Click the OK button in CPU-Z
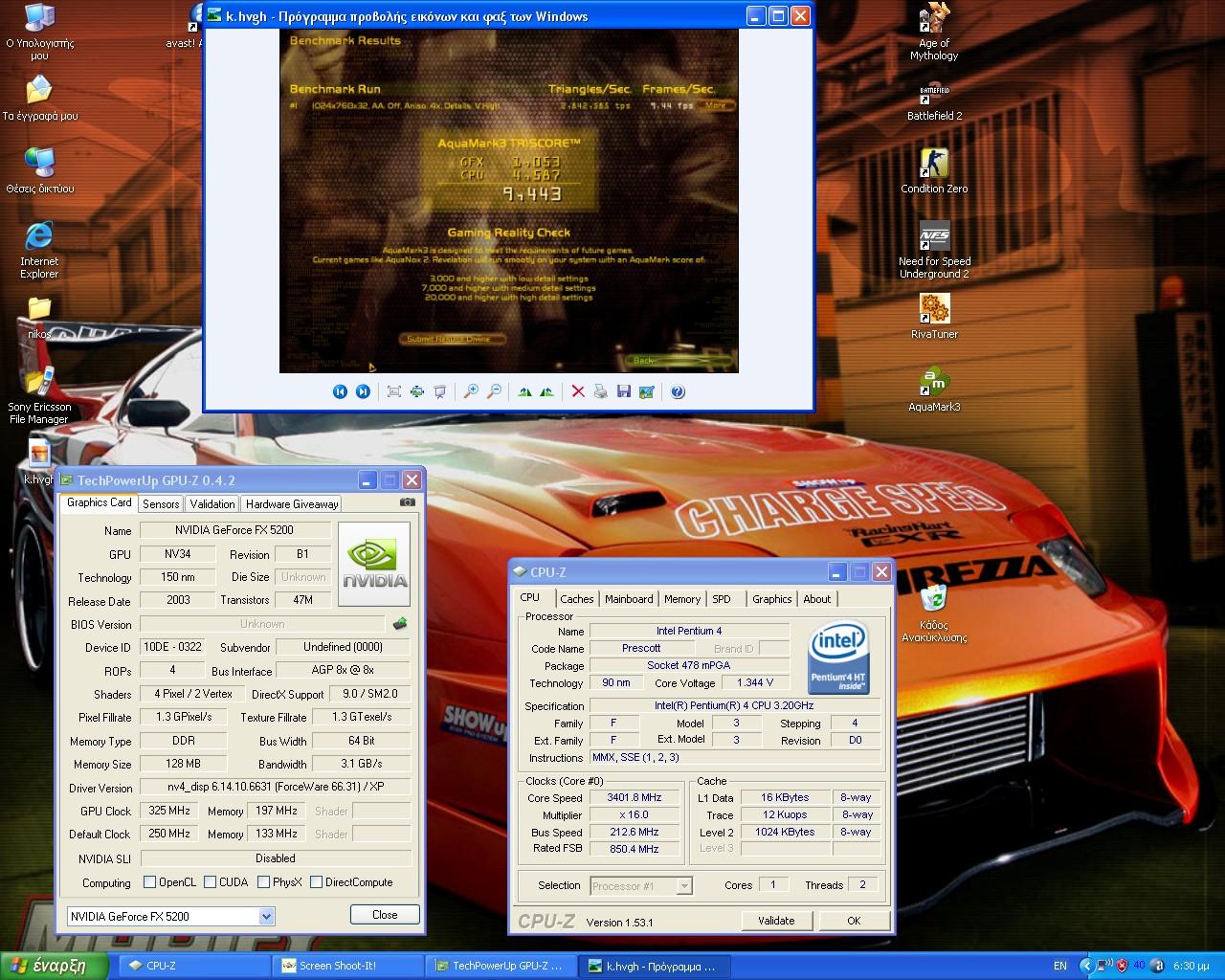Image resolution: width=1225 pixels, height=980 pixels. [854, 921]
